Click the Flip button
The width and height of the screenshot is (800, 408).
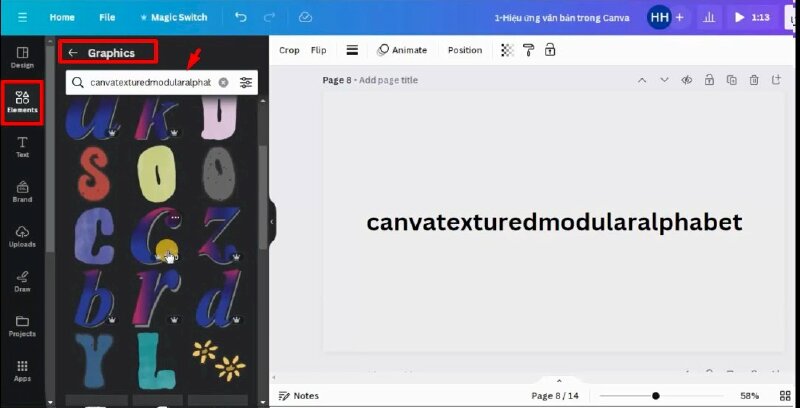[318, 50]
